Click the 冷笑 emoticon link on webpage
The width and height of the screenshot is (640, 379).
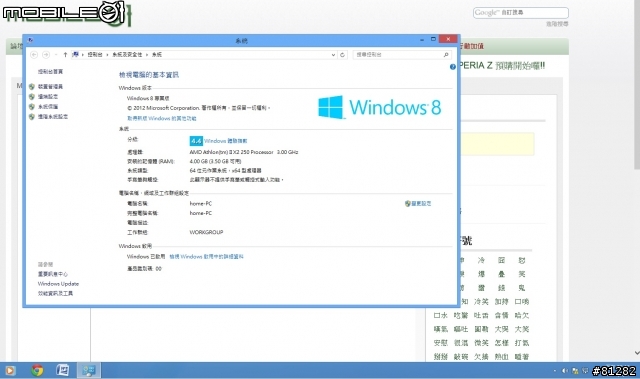481,302
